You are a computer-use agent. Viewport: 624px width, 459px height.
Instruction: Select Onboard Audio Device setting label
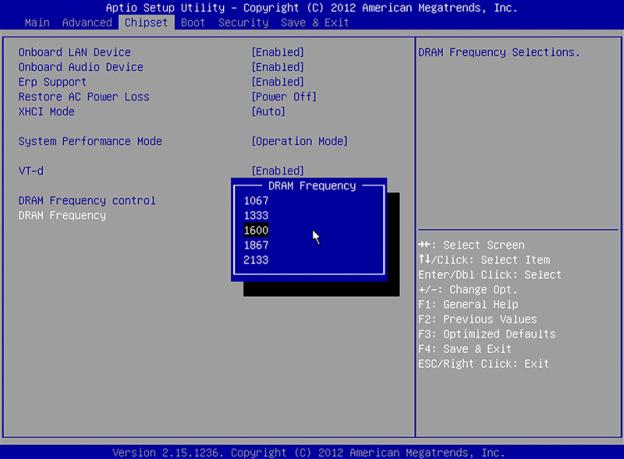click(81, 67)
